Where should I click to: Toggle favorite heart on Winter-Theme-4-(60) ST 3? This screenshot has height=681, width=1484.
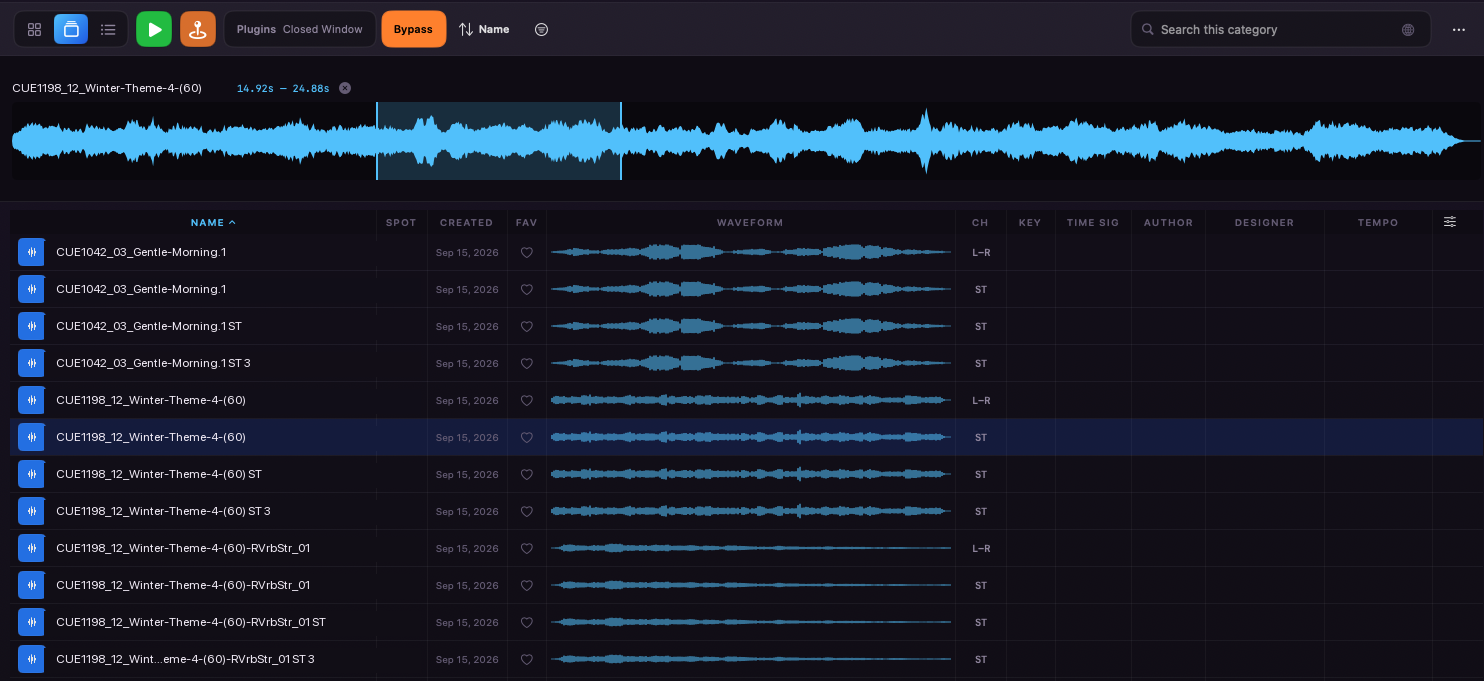click(527, 512)
